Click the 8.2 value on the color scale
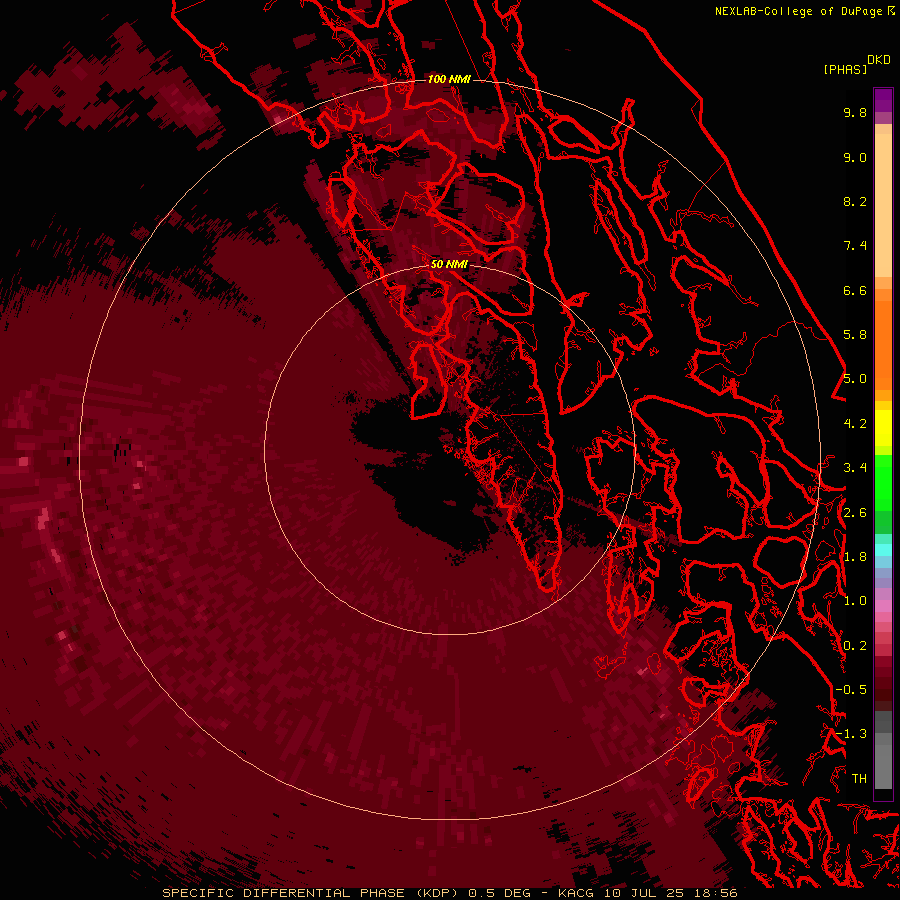This screenshot has width=900, height=900. pos(855,201)
